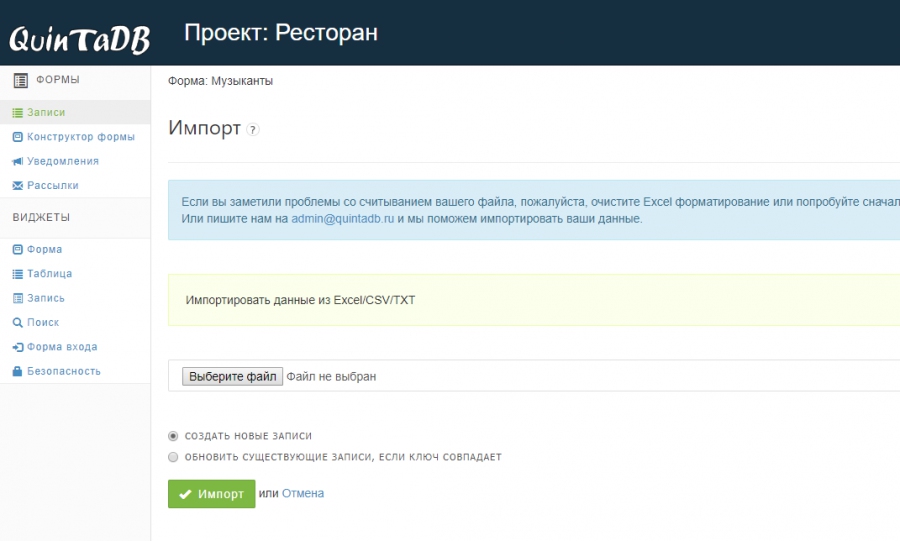Open the Формы section icon
The image size is (900, 541).
coord(21,80)
